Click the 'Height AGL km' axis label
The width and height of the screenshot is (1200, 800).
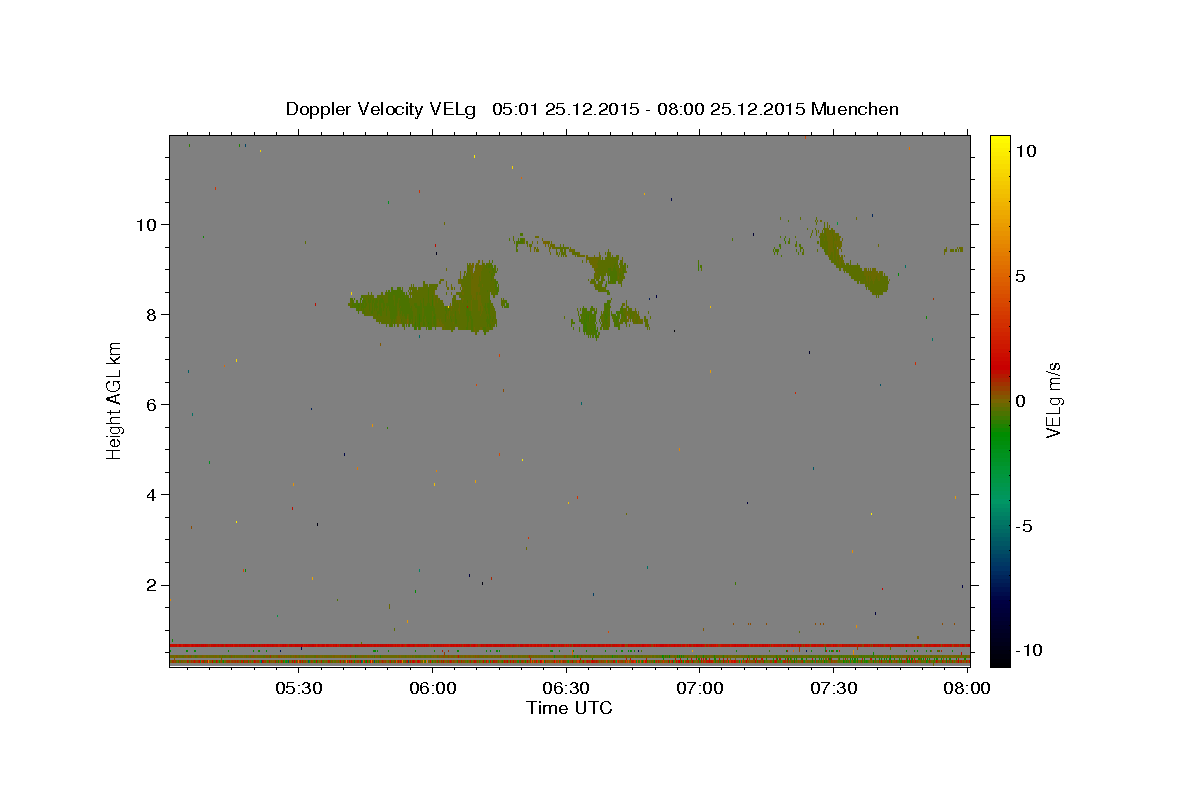(115, 400)
